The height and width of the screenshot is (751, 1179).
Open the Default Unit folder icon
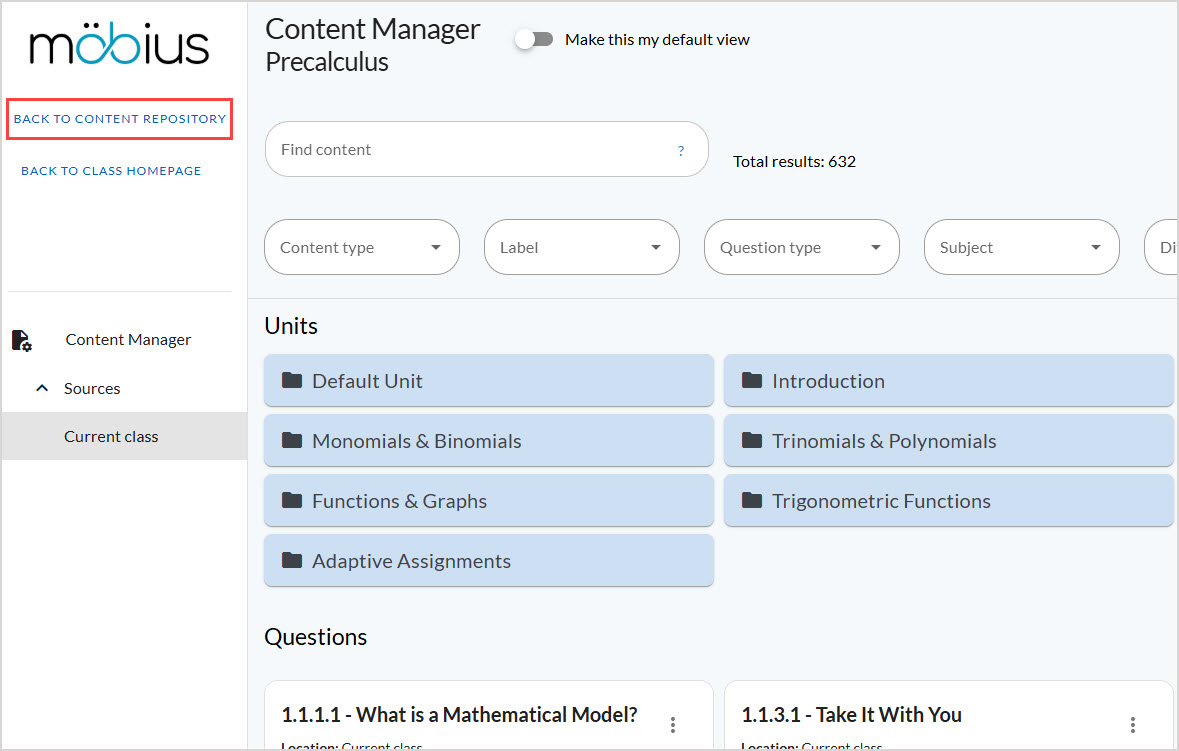(291, 381)
